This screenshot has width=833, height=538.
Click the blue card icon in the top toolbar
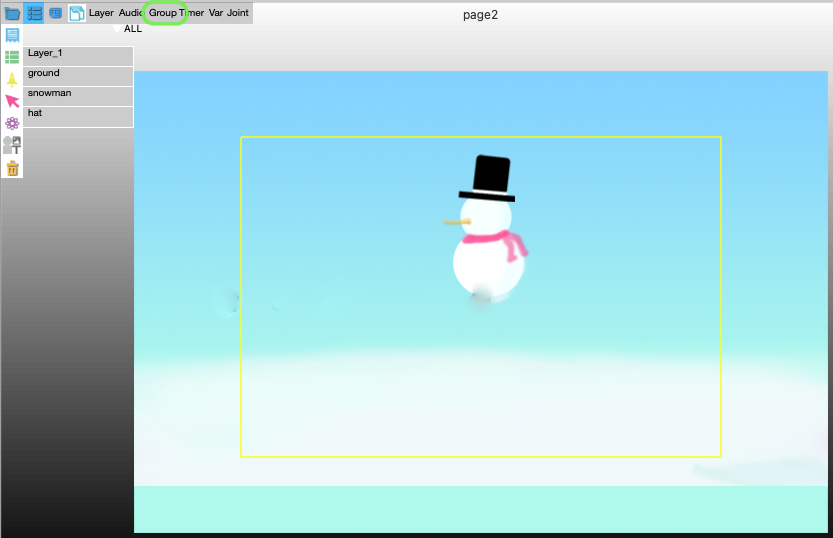[55, 13]
